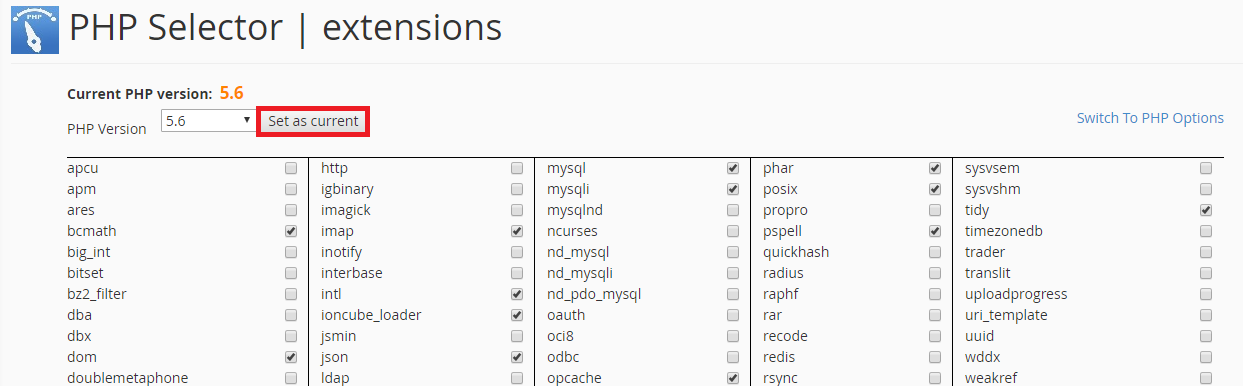Tick the timezonedb extension checkbox
This screenshot has height=386, width=1243.
point(1206,231)
